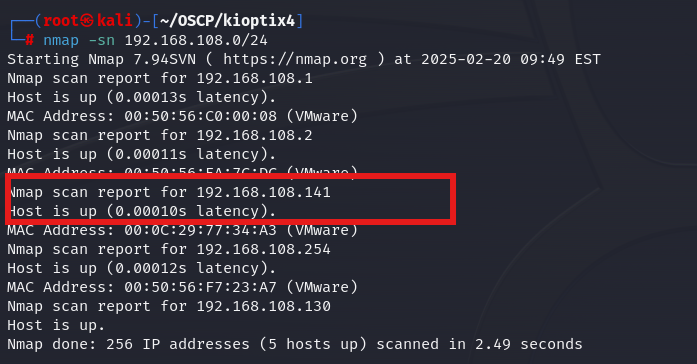
Task: Click the nmap.org URL in output
Action: [295, 59]
